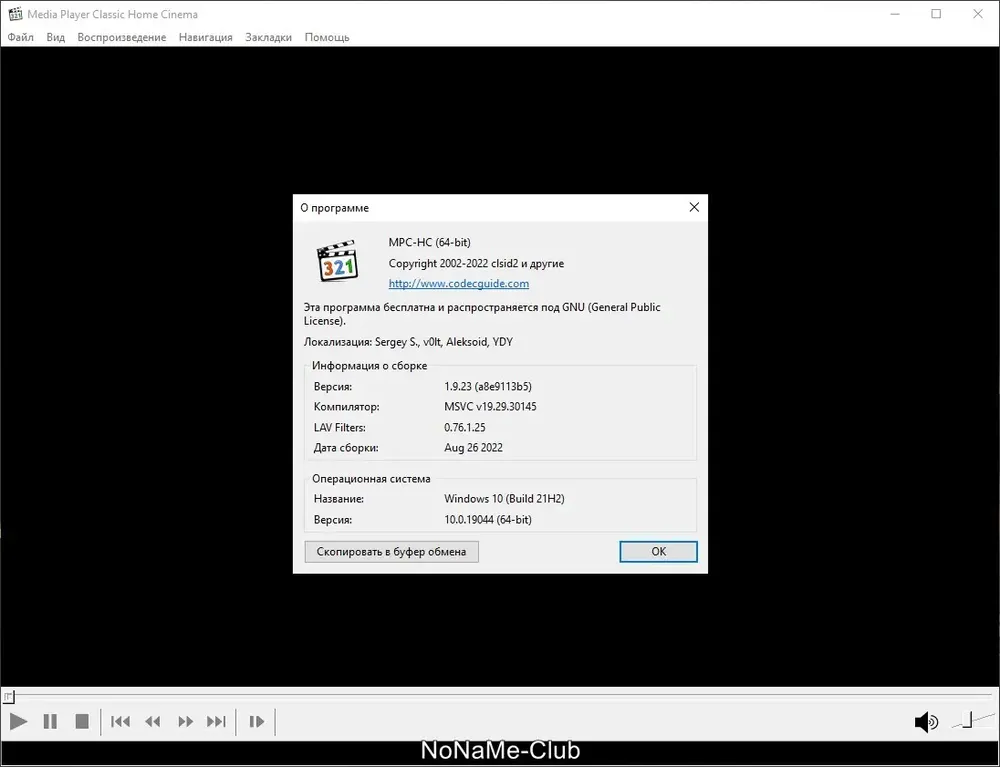Minimize the Media Player Classic window

click(895, 13)
